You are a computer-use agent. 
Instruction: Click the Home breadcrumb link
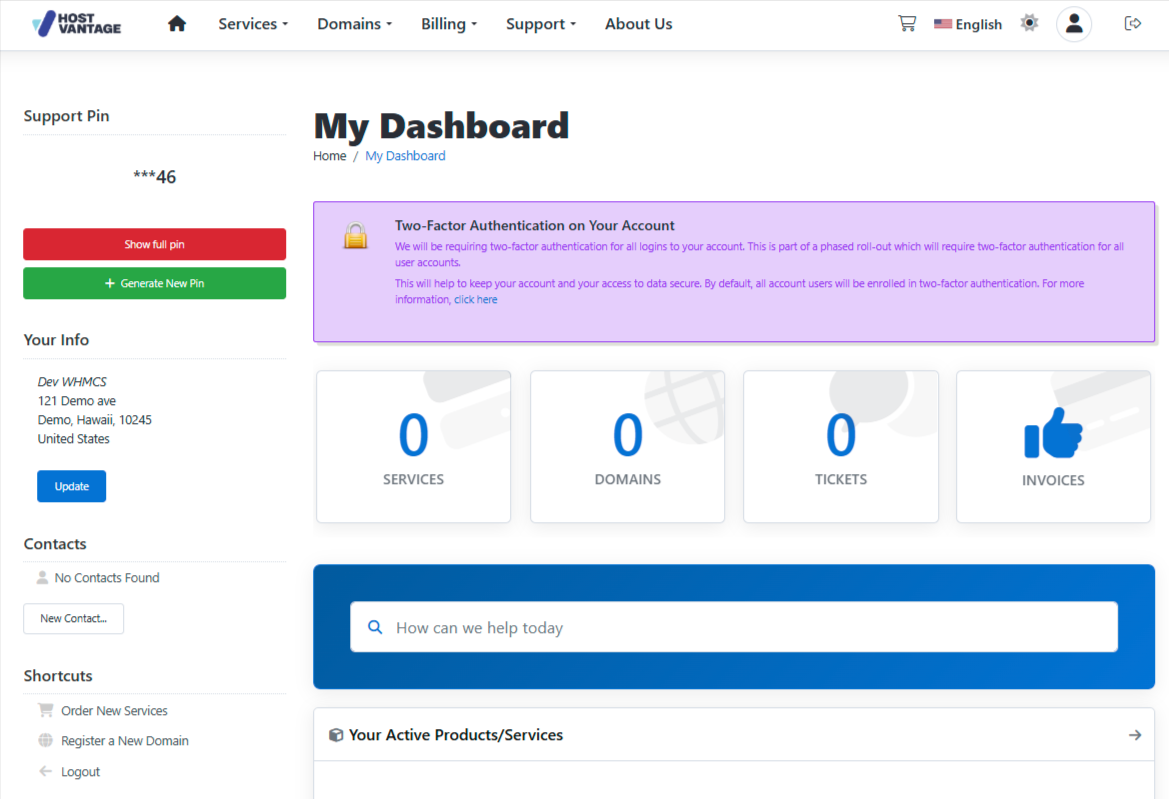(330, 156)
